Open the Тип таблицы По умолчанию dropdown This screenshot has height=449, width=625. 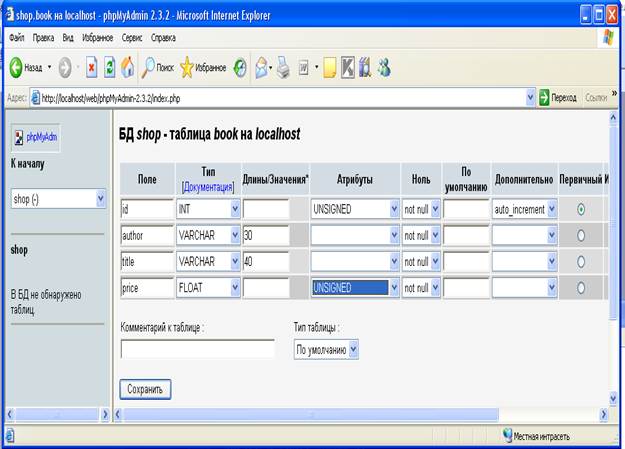pyautogui.click(x=326, y=350)
